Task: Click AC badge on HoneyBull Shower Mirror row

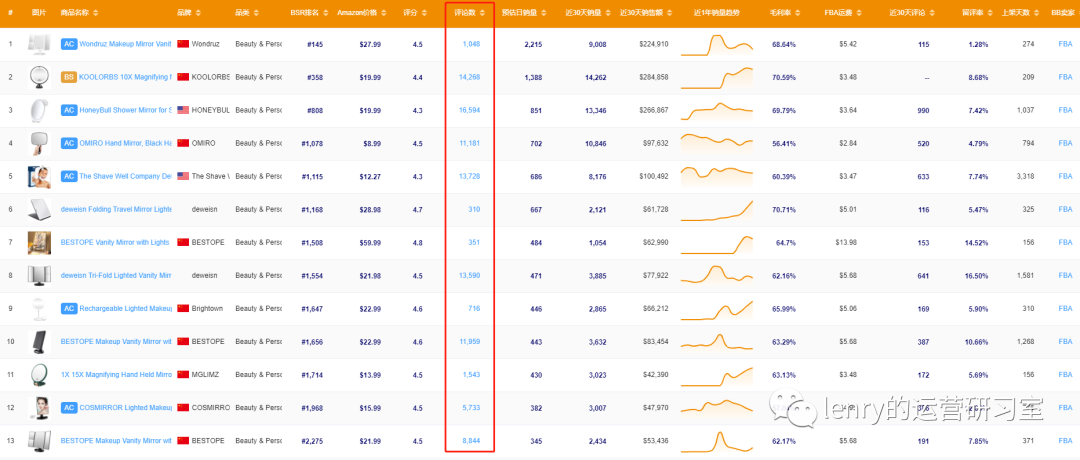Action: (68, 110)
